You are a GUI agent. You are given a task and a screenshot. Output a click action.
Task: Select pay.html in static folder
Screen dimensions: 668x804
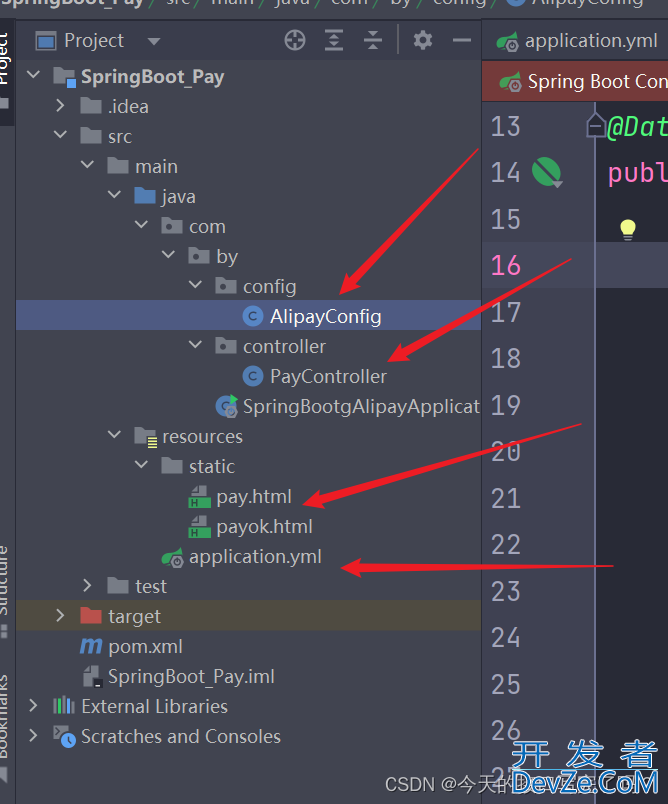(254, 496)
